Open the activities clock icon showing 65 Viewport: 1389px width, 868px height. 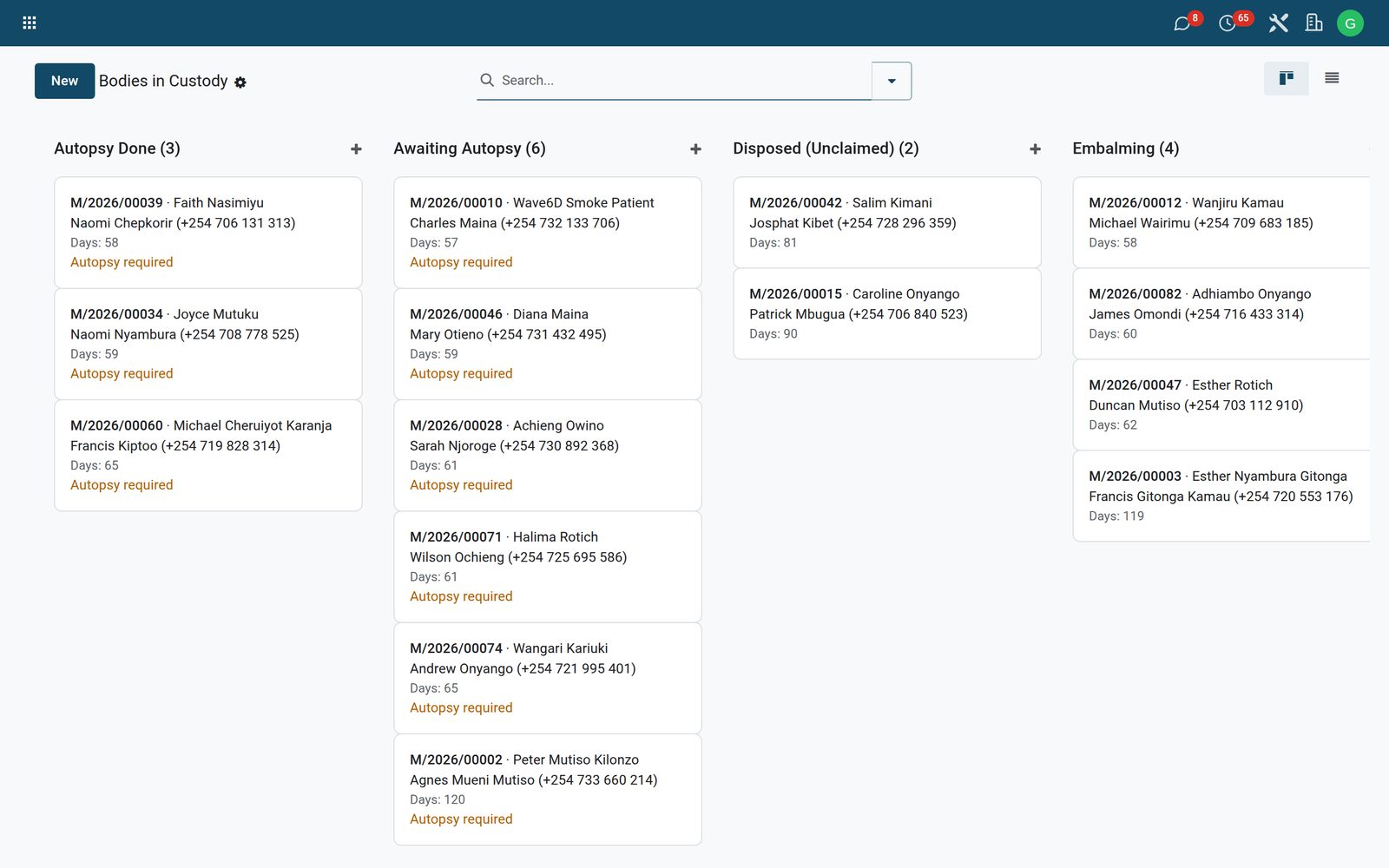pyautogui.click(x=1228, y=23)
